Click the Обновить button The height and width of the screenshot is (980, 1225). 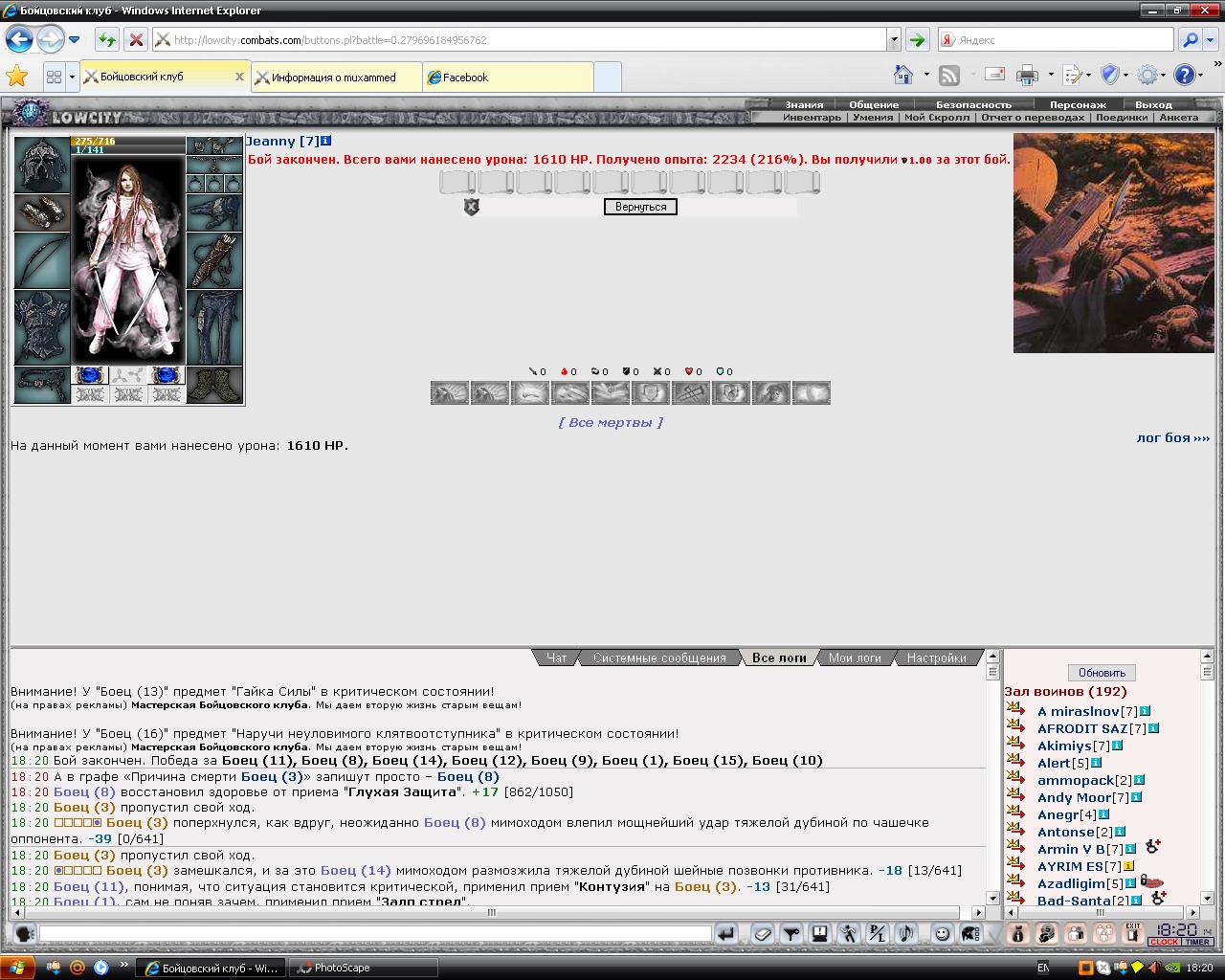(1102, 673)
